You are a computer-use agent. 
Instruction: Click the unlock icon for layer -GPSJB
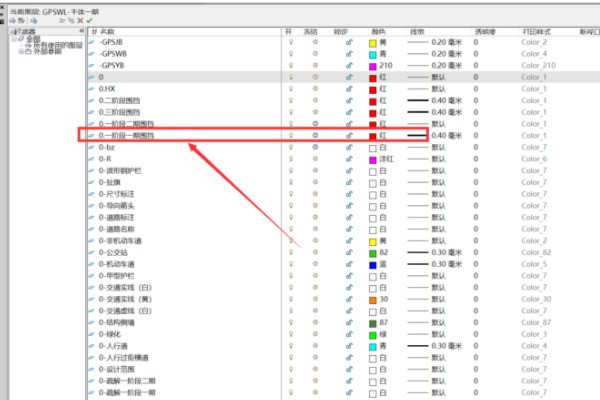click(349, 43)
